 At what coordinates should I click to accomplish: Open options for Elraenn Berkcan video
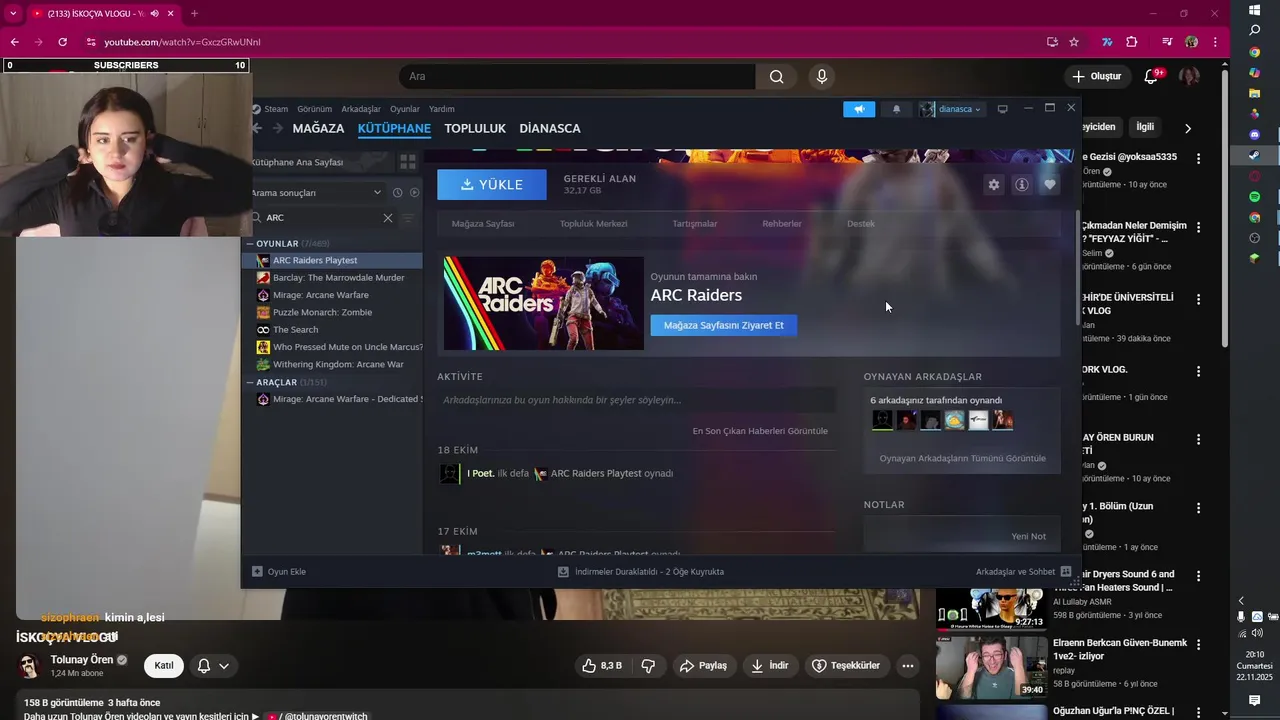click(1198, 644)
